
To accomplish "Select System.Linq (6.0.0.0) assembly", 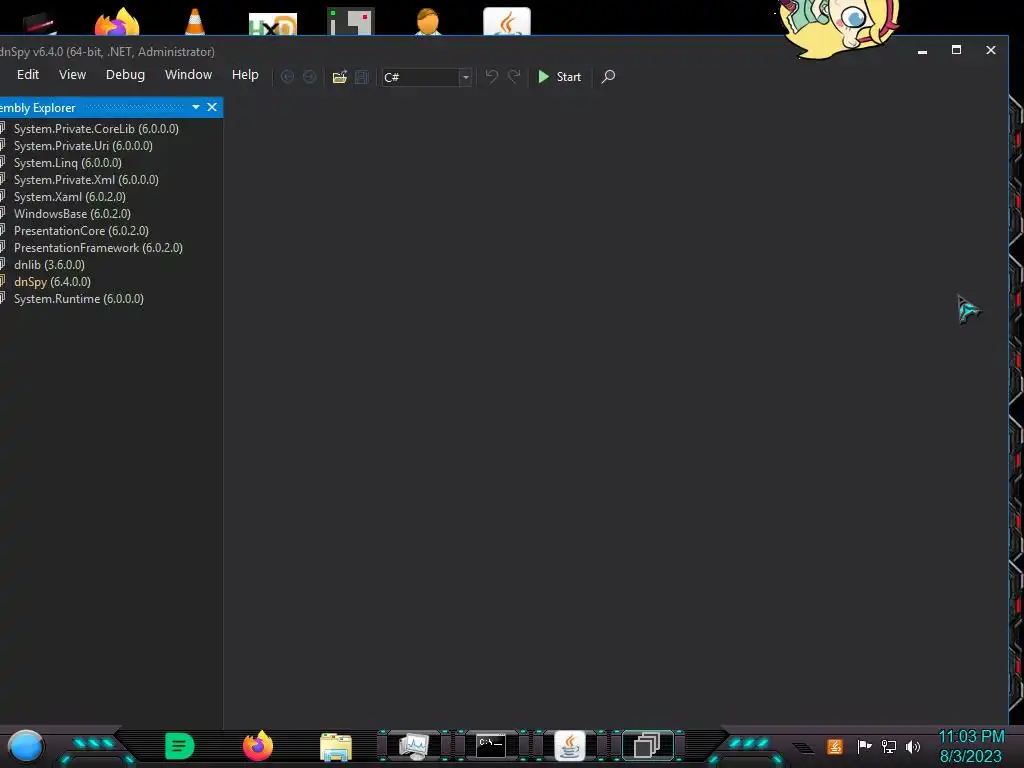I will 67,163.
